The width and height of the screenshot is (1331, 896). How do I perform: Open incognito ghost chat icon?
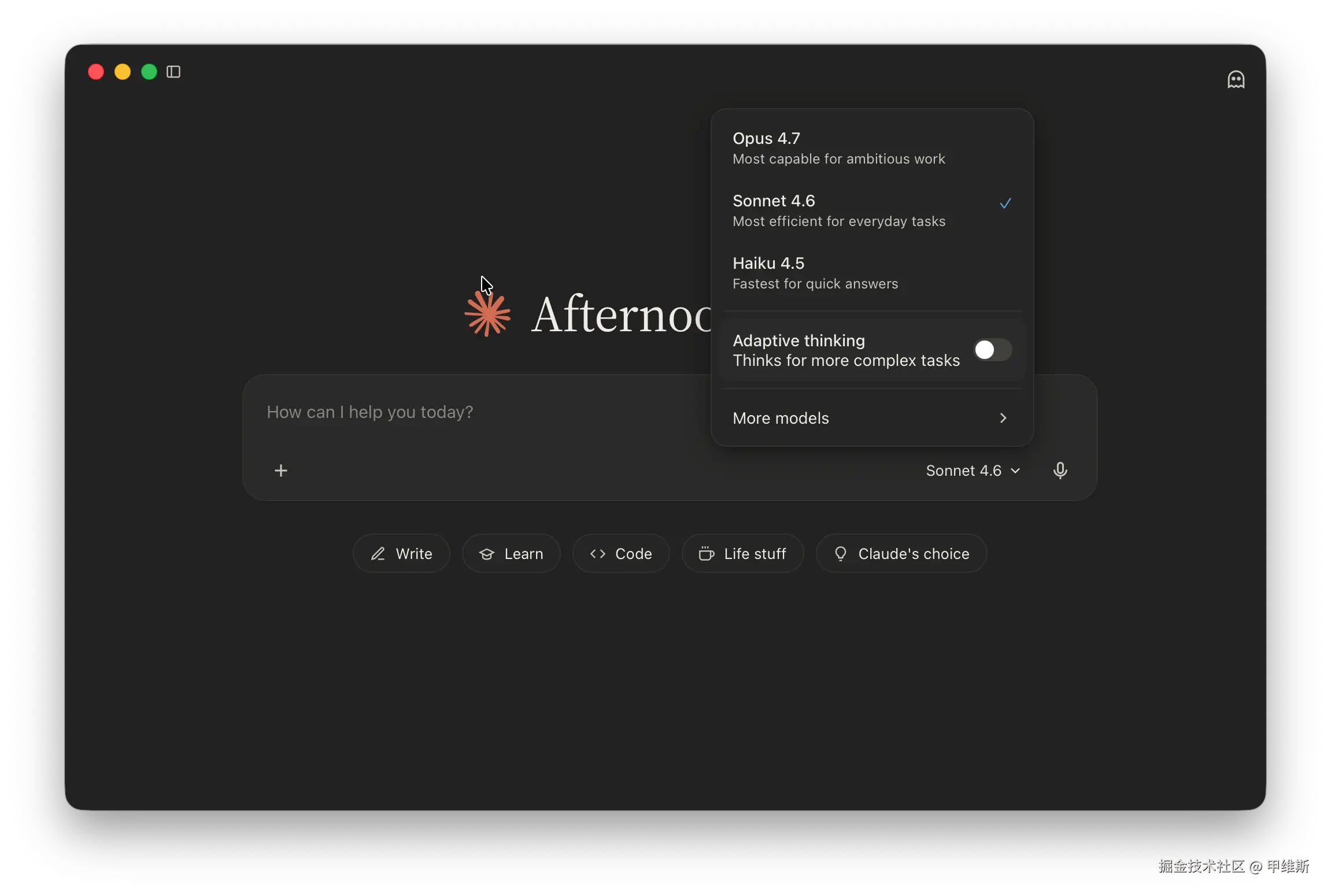pos(1236,79)
